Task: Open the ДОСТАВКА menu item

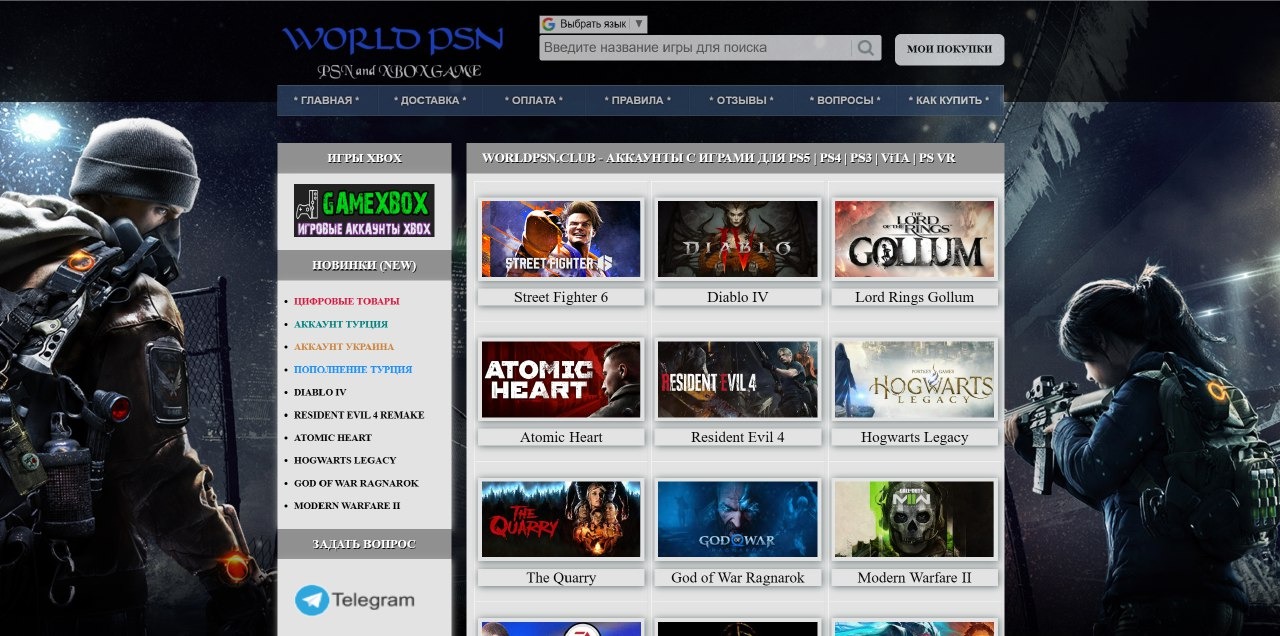Action: 430,101
